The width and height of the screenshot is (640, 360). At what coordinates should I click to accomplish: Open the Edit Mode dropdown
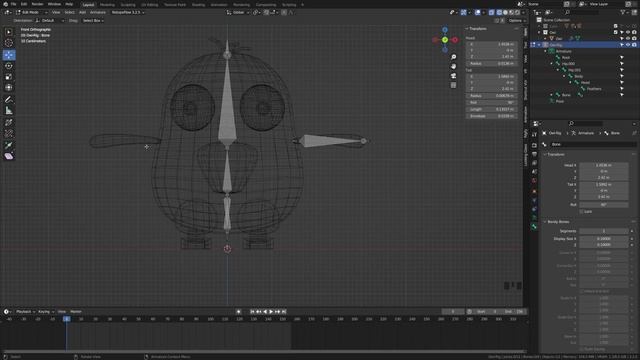point(31,12)
